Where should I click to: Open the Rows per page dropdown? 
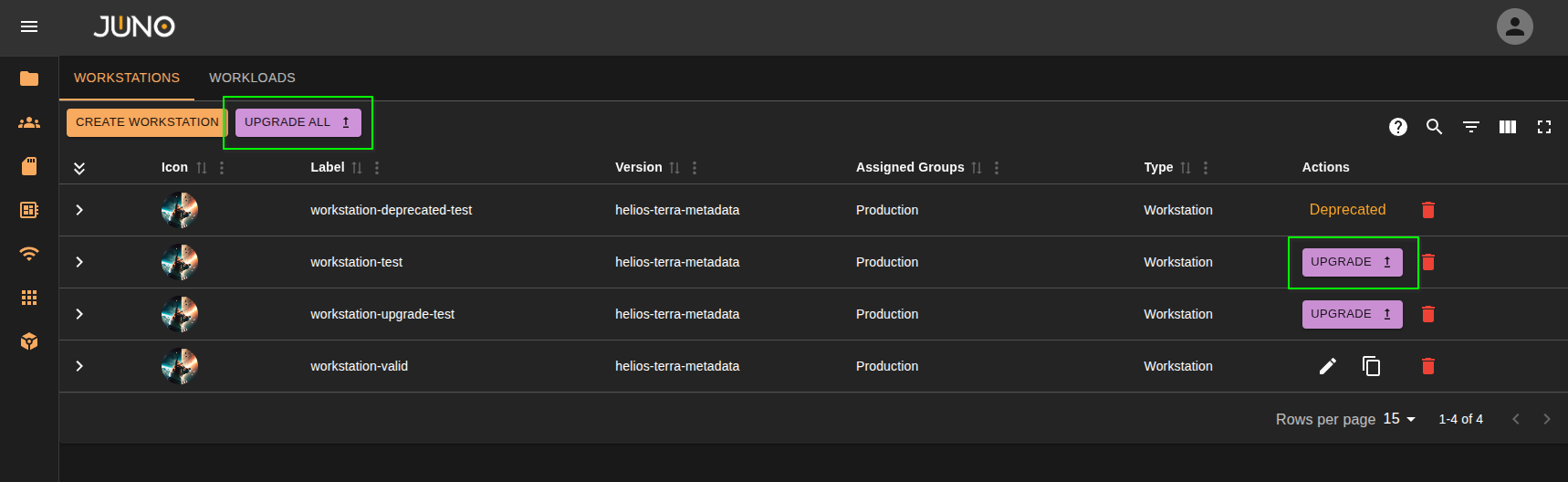pyautogui.click(x=1398, y=419)
